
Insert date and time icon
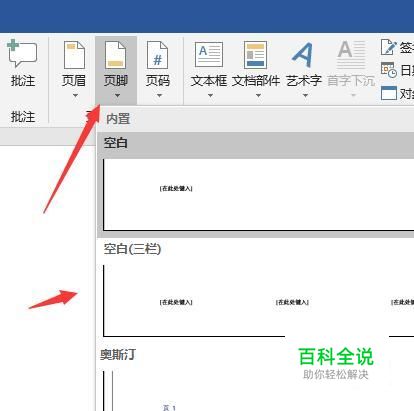tap(389, 70)
